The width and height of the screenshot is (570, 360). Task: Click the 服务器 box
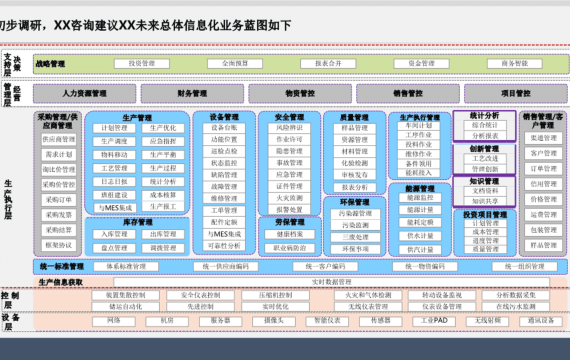tap(220, 321)
